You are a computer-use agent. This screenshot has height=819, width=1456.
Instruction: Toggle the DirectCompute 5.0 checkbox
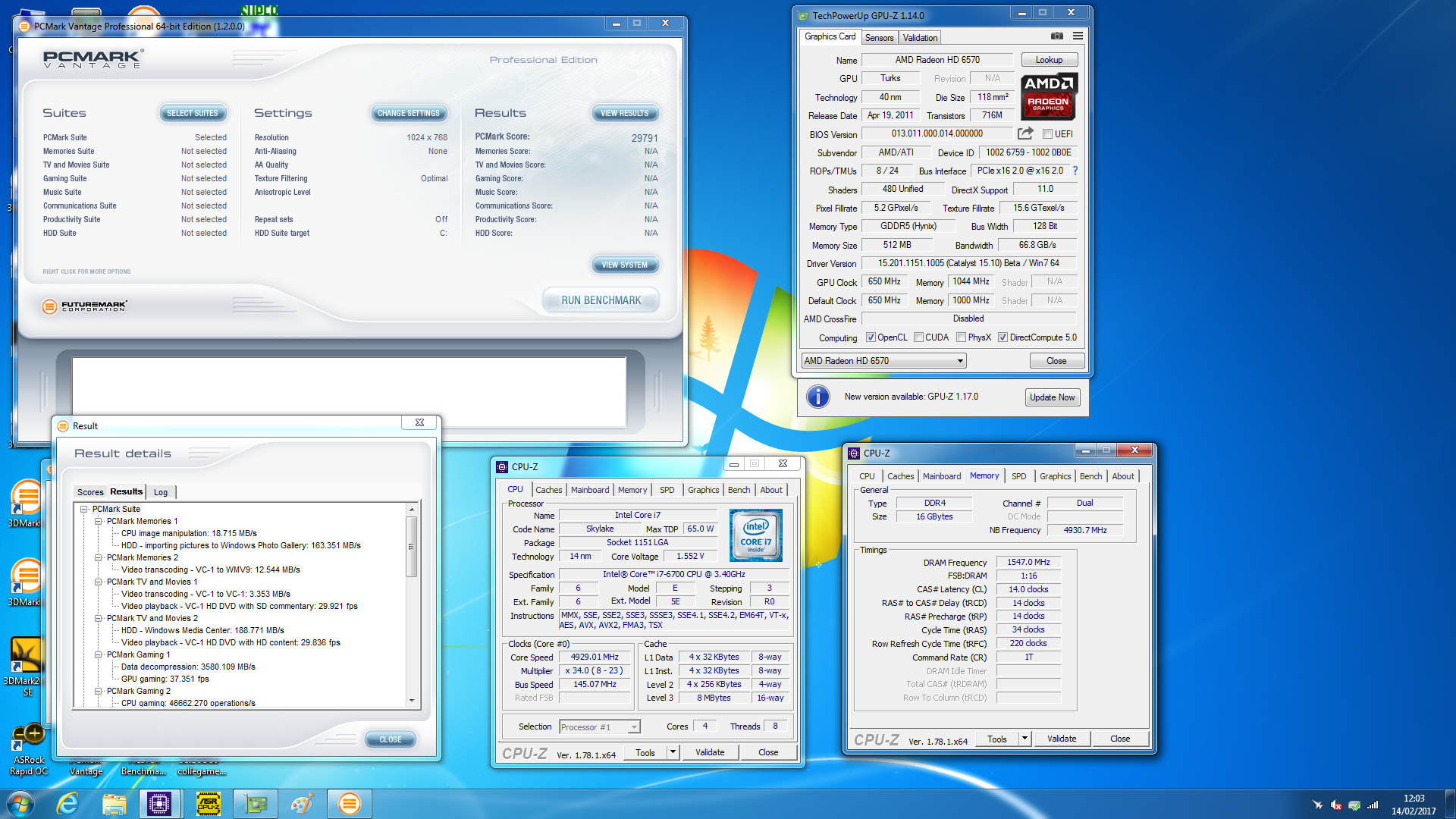click(1003, 337)
